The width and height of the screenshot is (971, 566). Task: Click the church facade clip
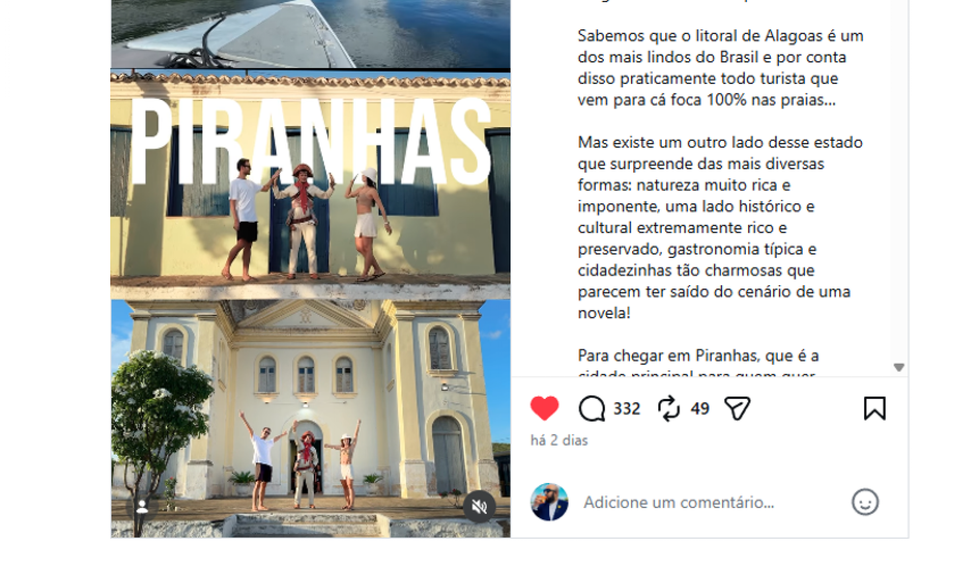pyautogui.click(x=310, y=419)
